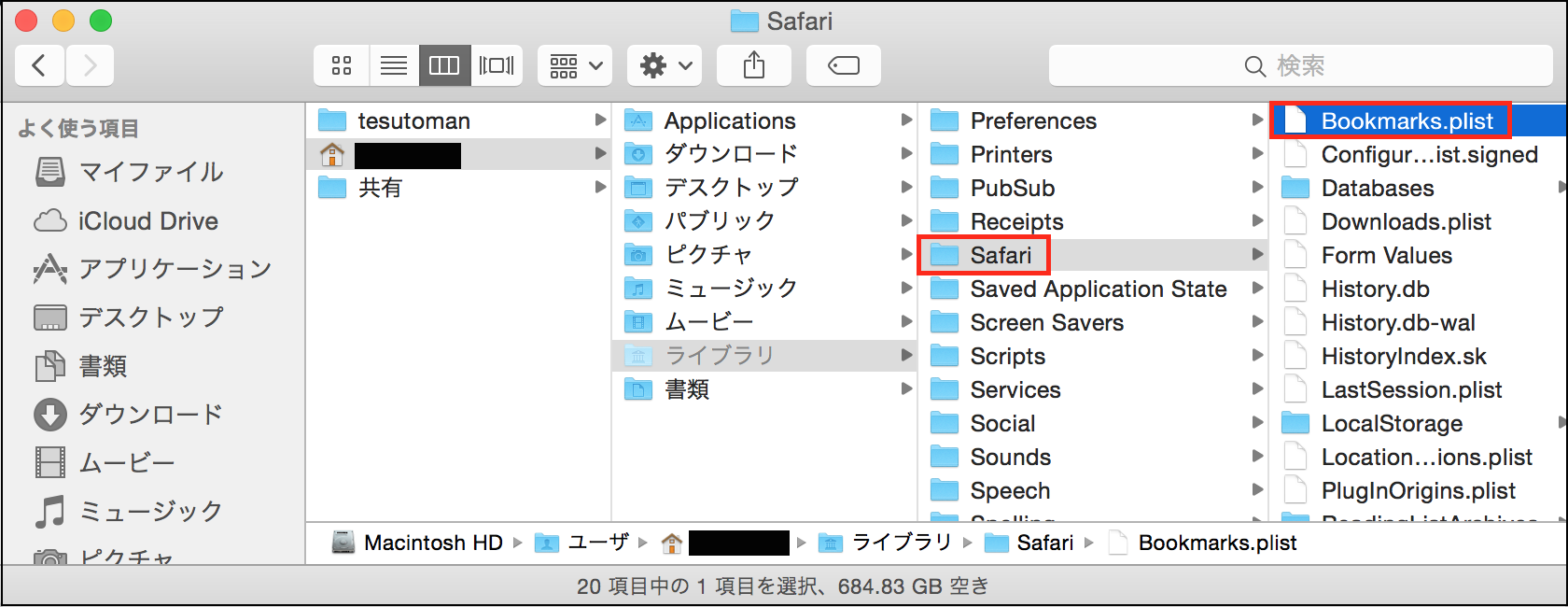This screenshot has height=607, width=1568.
Task: Select the ムービー folder in the second column
Action: (764, 322)
